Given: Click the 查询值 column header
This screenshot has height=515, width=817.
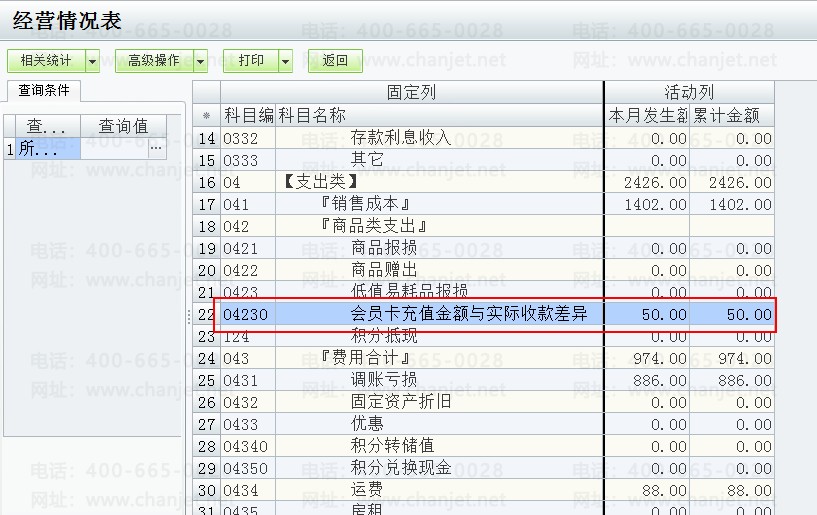Looking at the screenshot, I should coord(123,126).
